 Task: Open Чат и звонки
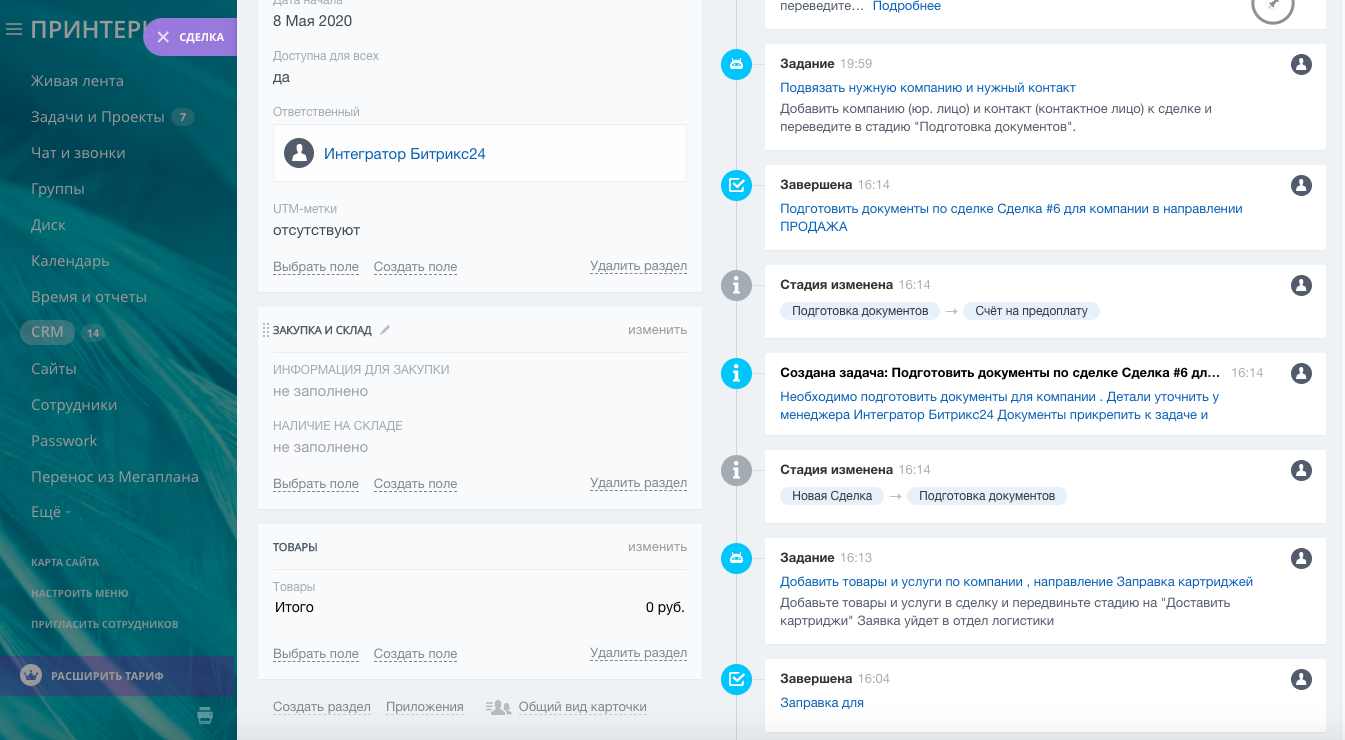78,153
